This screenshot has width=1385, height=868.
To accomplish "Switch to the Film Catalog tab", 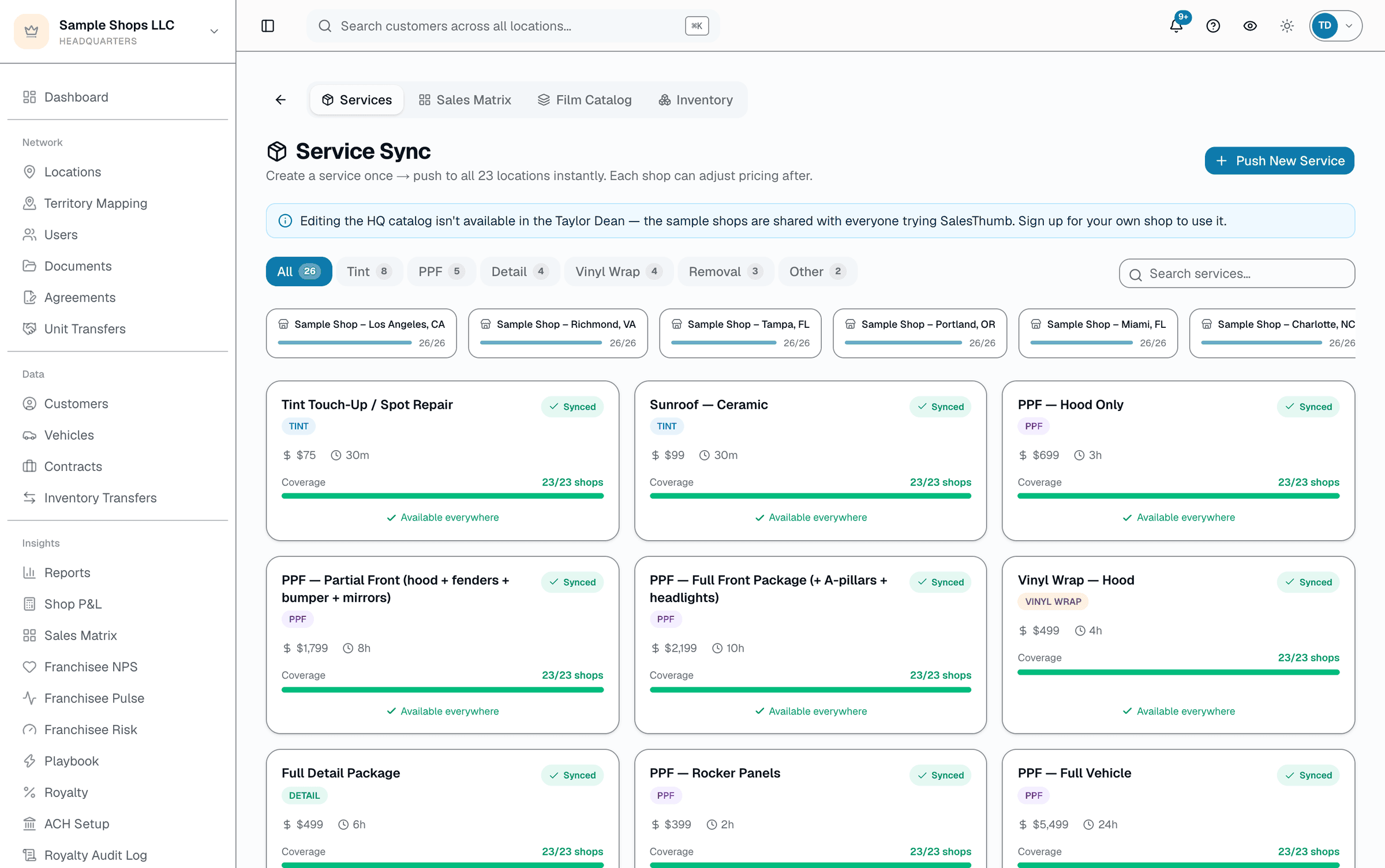I will tap(585, 100).
